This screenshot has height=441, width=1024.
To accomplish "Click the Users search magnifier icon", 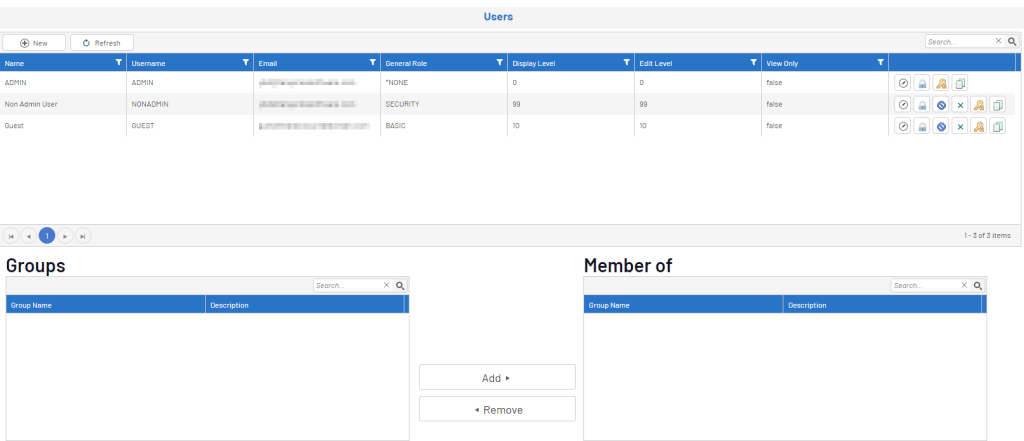I will coord(1012,41).
